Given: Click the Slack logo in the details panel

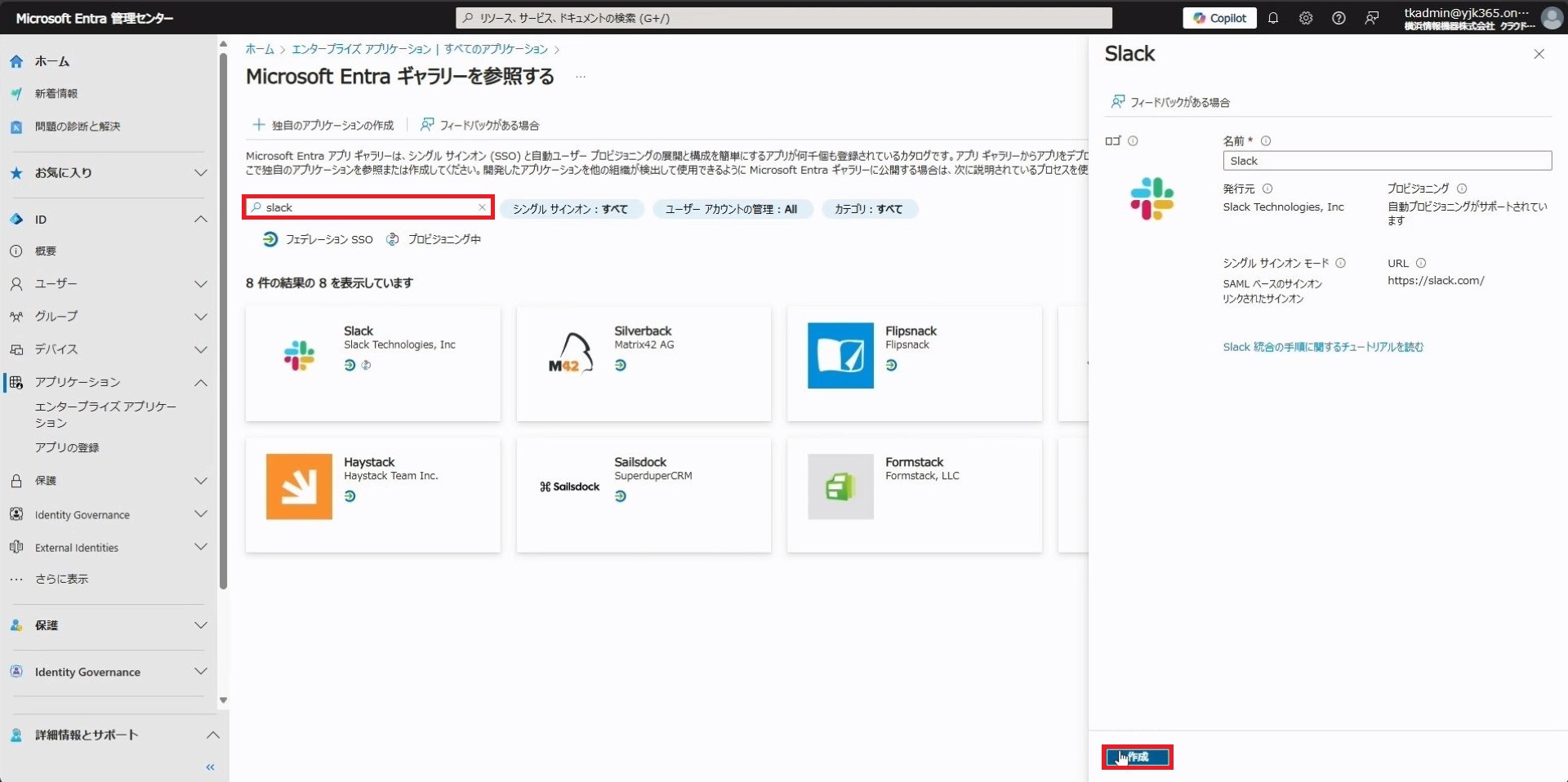Looking at the screenshot, I should (x=1151, y=198).
